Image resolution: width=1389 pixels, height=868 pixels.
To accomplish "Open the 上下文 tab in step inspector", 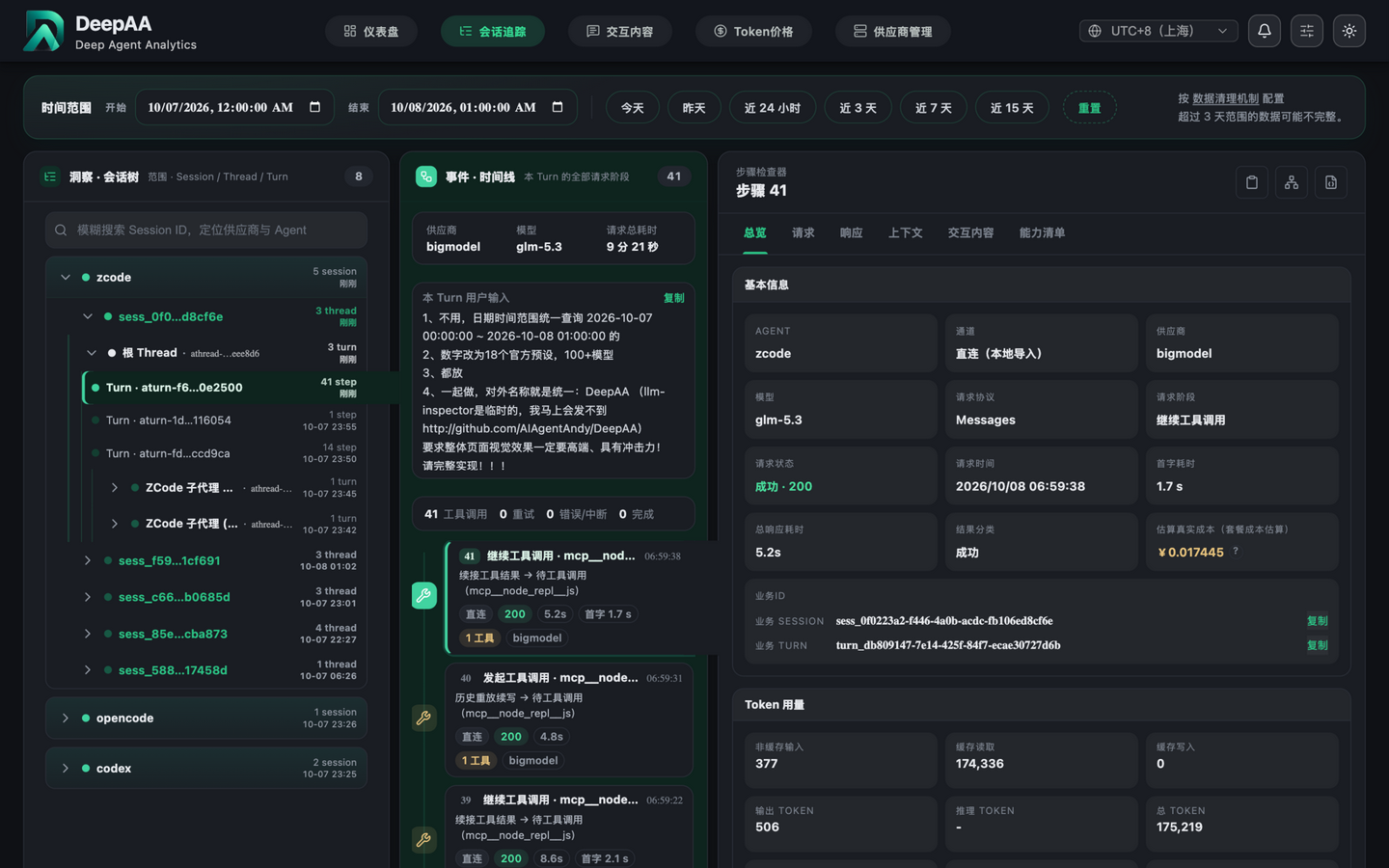I will (x=905, y=233).
